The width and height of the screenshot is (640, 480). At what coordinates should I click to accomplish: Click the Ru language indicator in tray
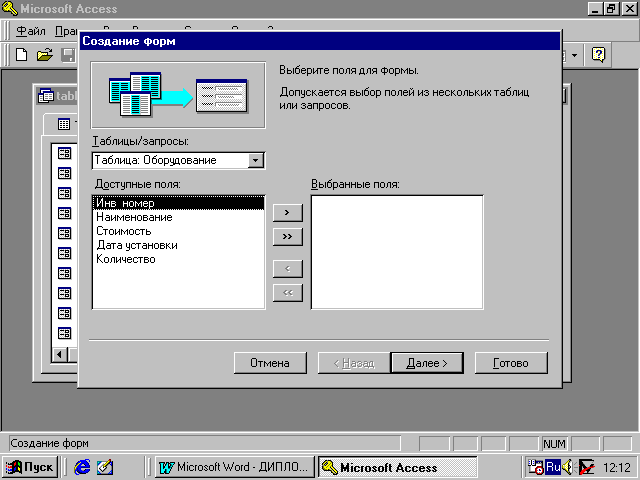point(552,467)
